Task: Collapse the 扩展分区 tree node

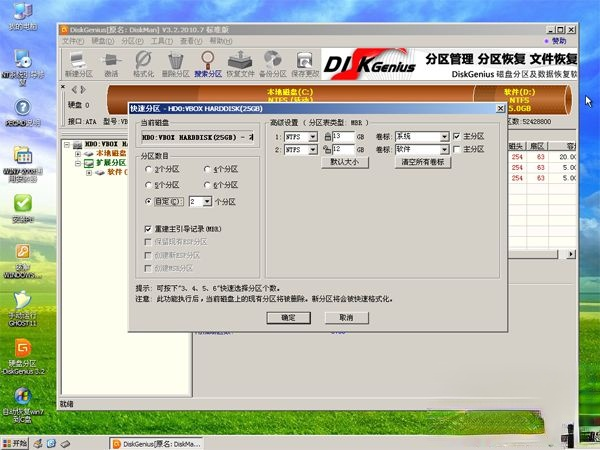Action: (78, 163)
